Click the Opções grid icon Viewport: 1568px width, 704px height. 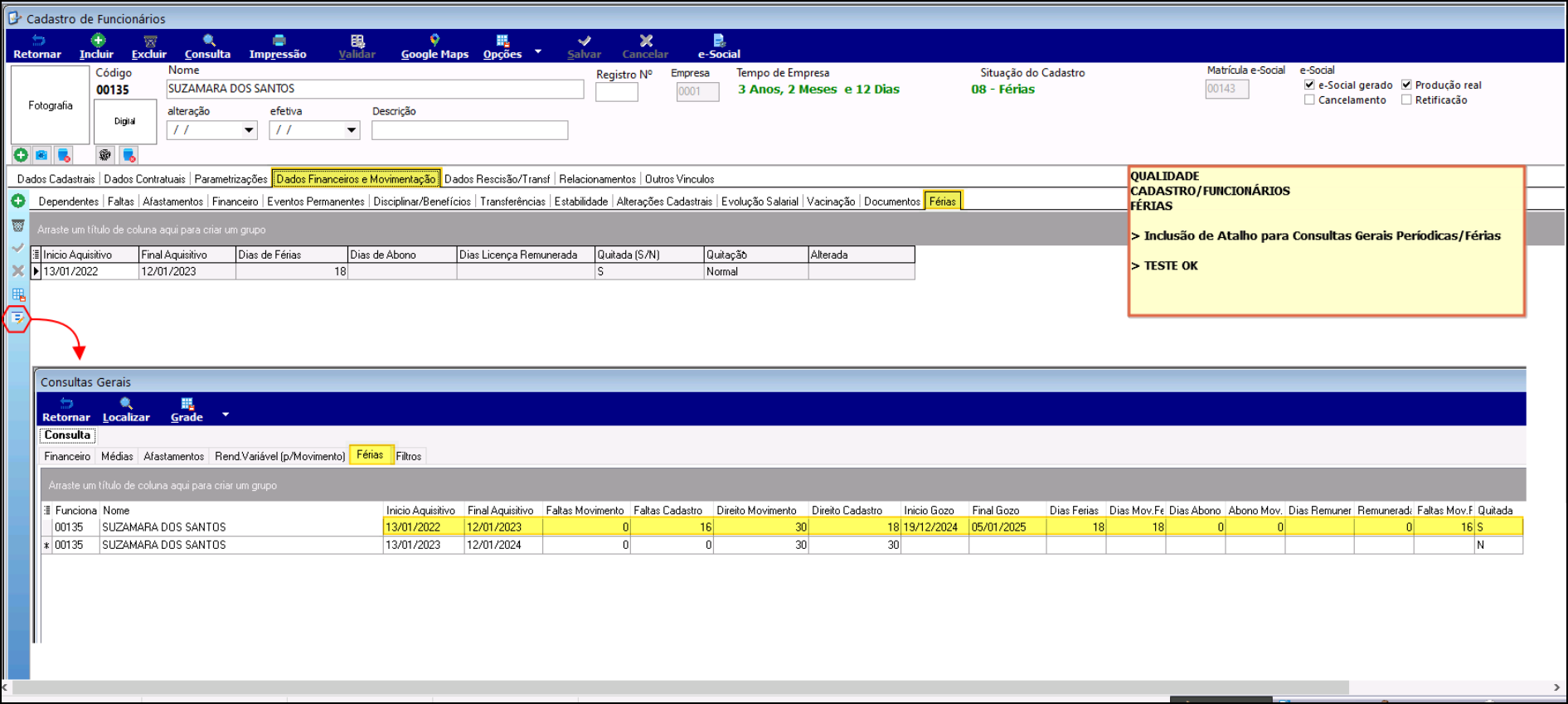[x=502, y=40]
